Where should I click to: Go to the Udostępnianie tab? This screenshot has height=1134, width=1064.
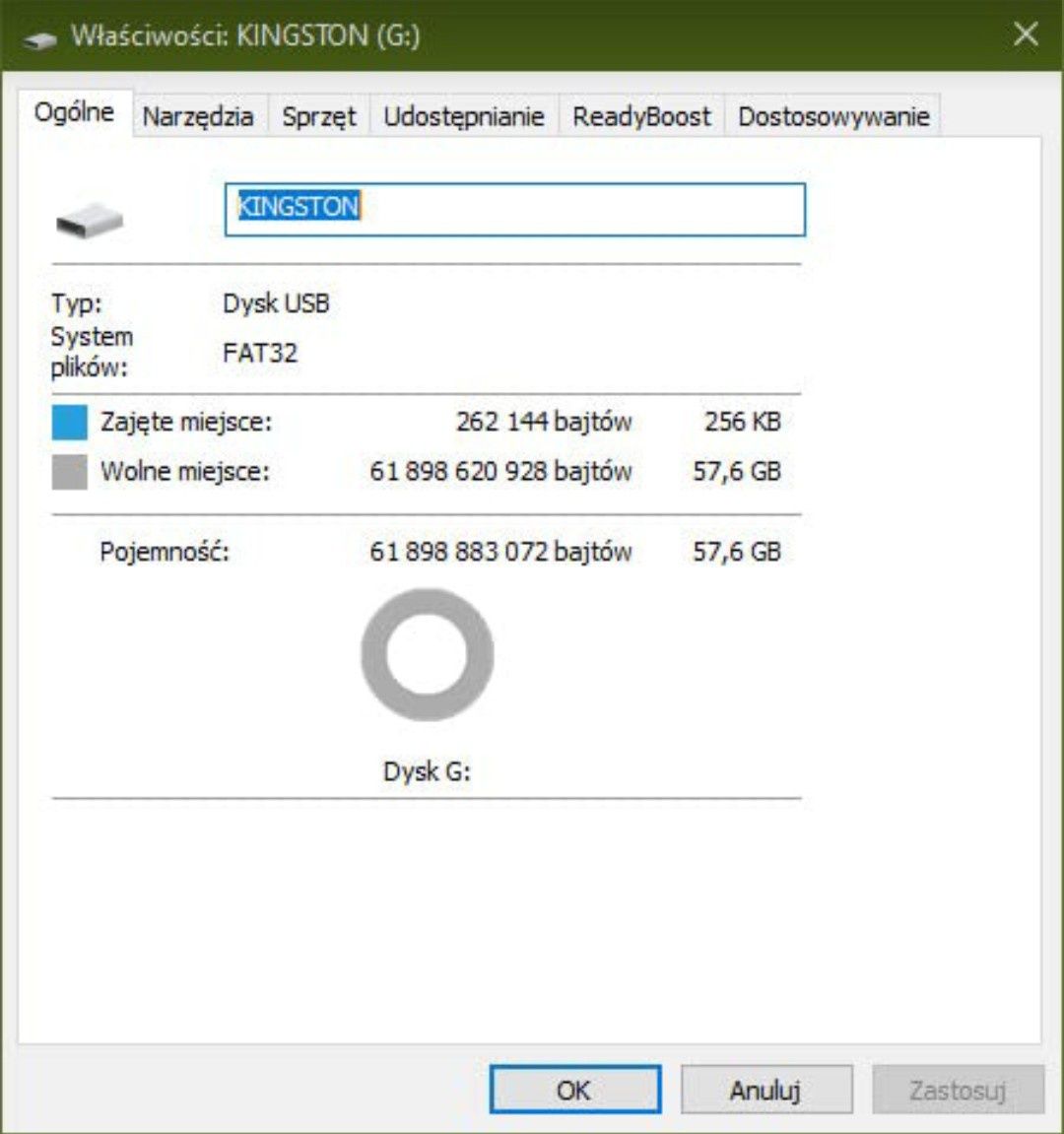(x=464, y=115)
